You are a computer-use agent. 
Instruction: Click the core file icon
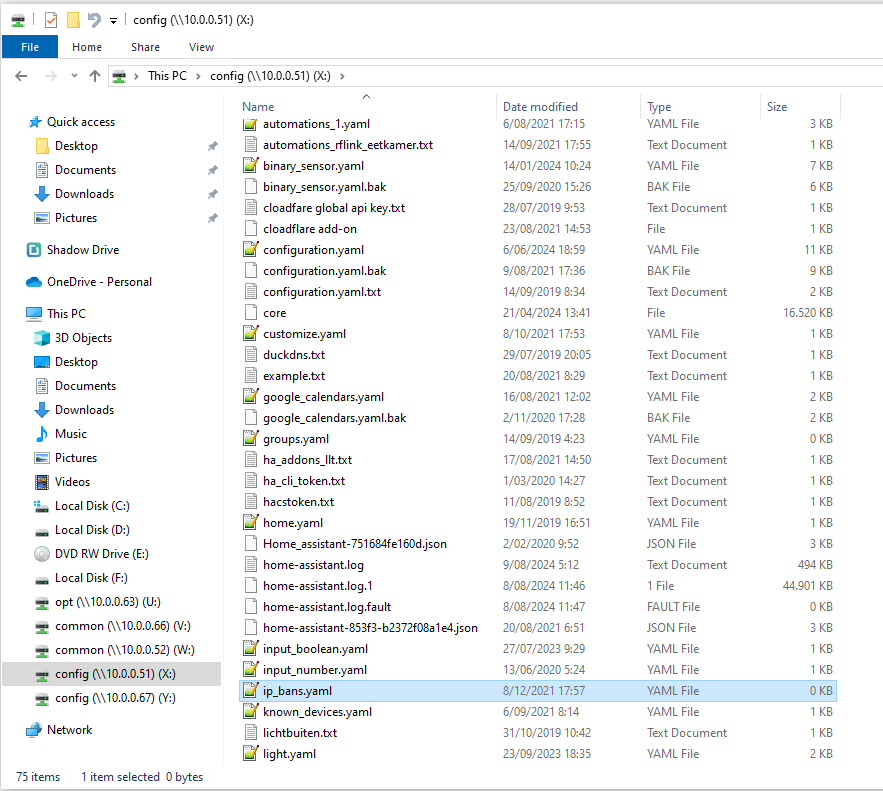(251, 312)
